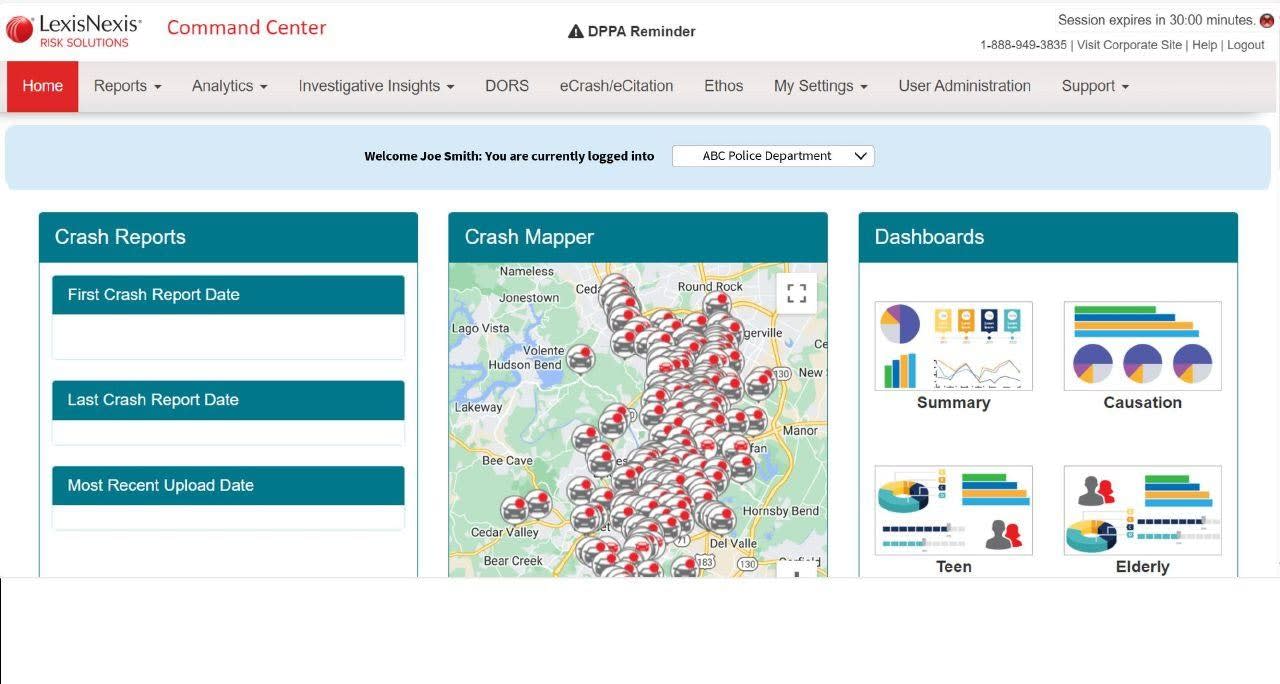
Task: Open the Causation dashboard thumbnail
Action: point(1142,346)
